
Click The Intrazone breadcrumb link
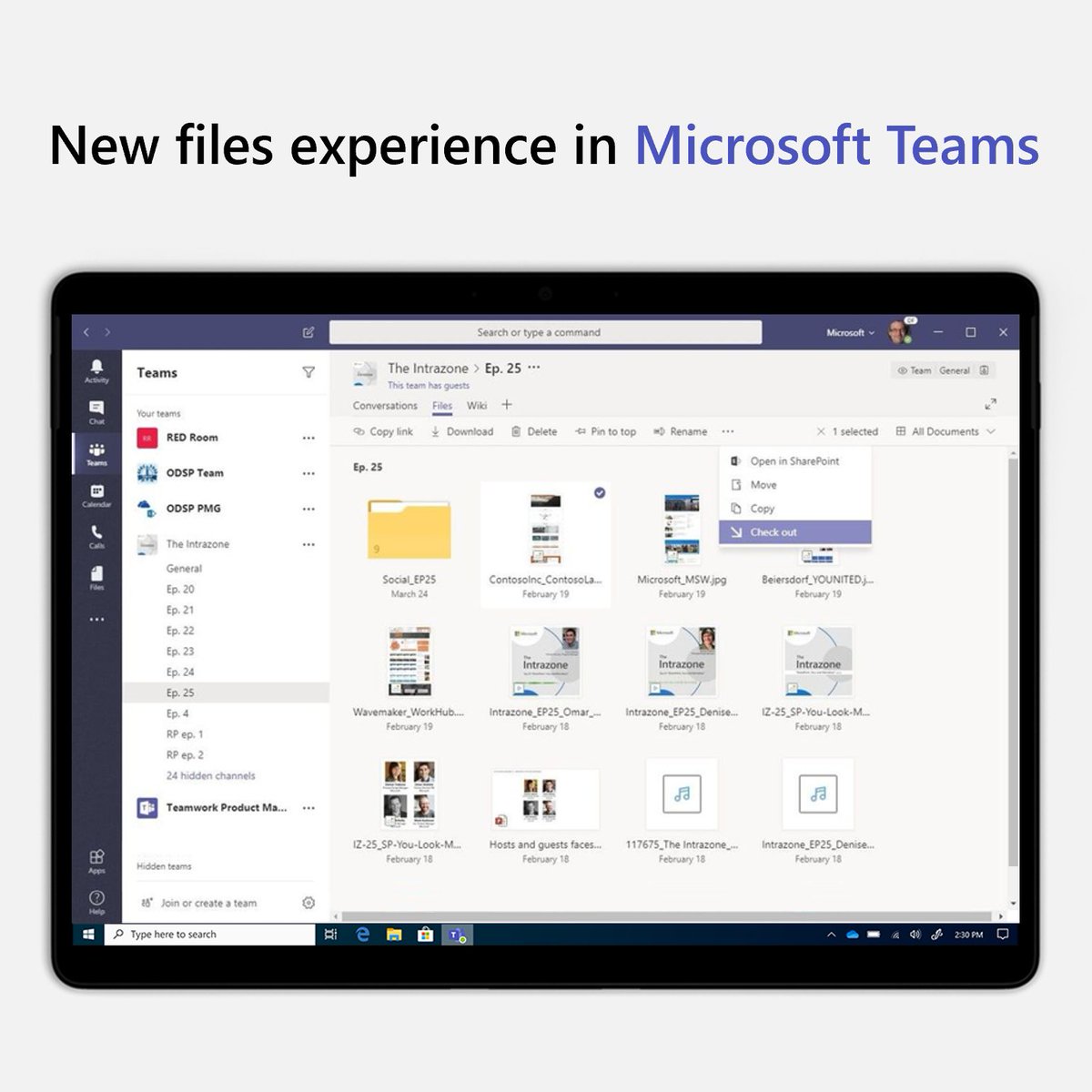pyautogui.click(x=428, y=369)
